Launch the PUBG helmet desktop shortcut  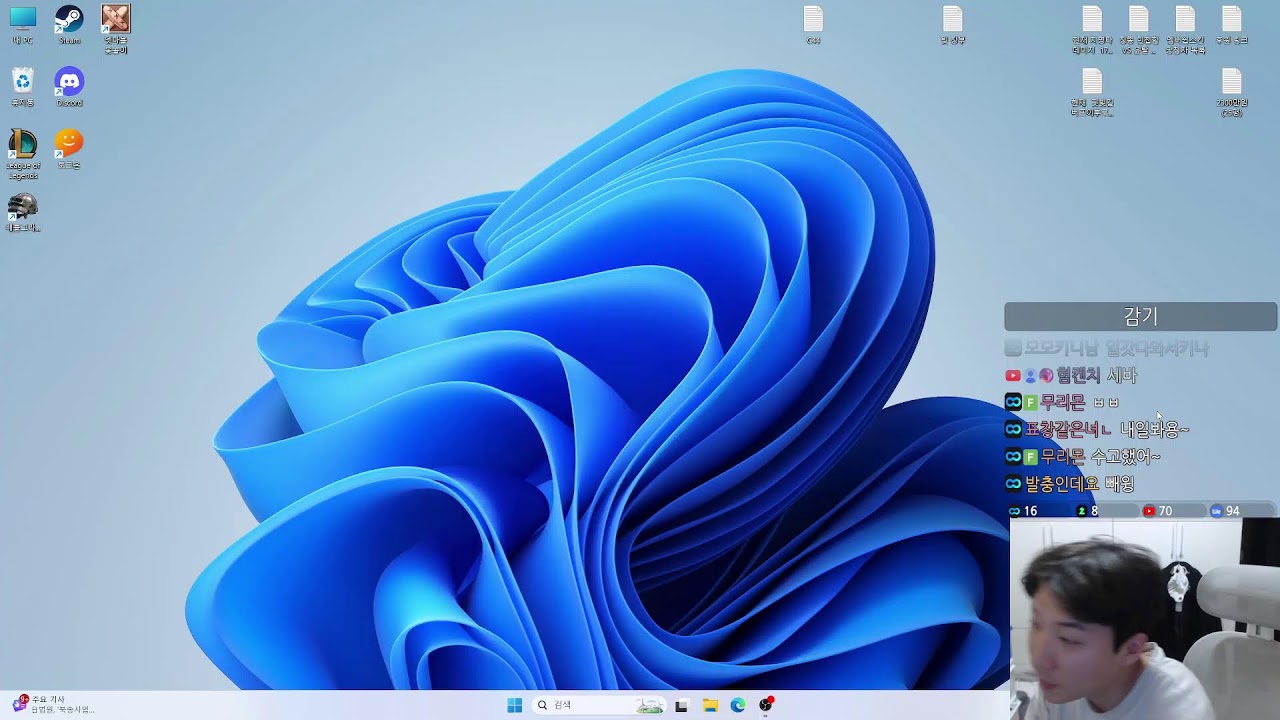pyautogui.click(x=22, y=212)
